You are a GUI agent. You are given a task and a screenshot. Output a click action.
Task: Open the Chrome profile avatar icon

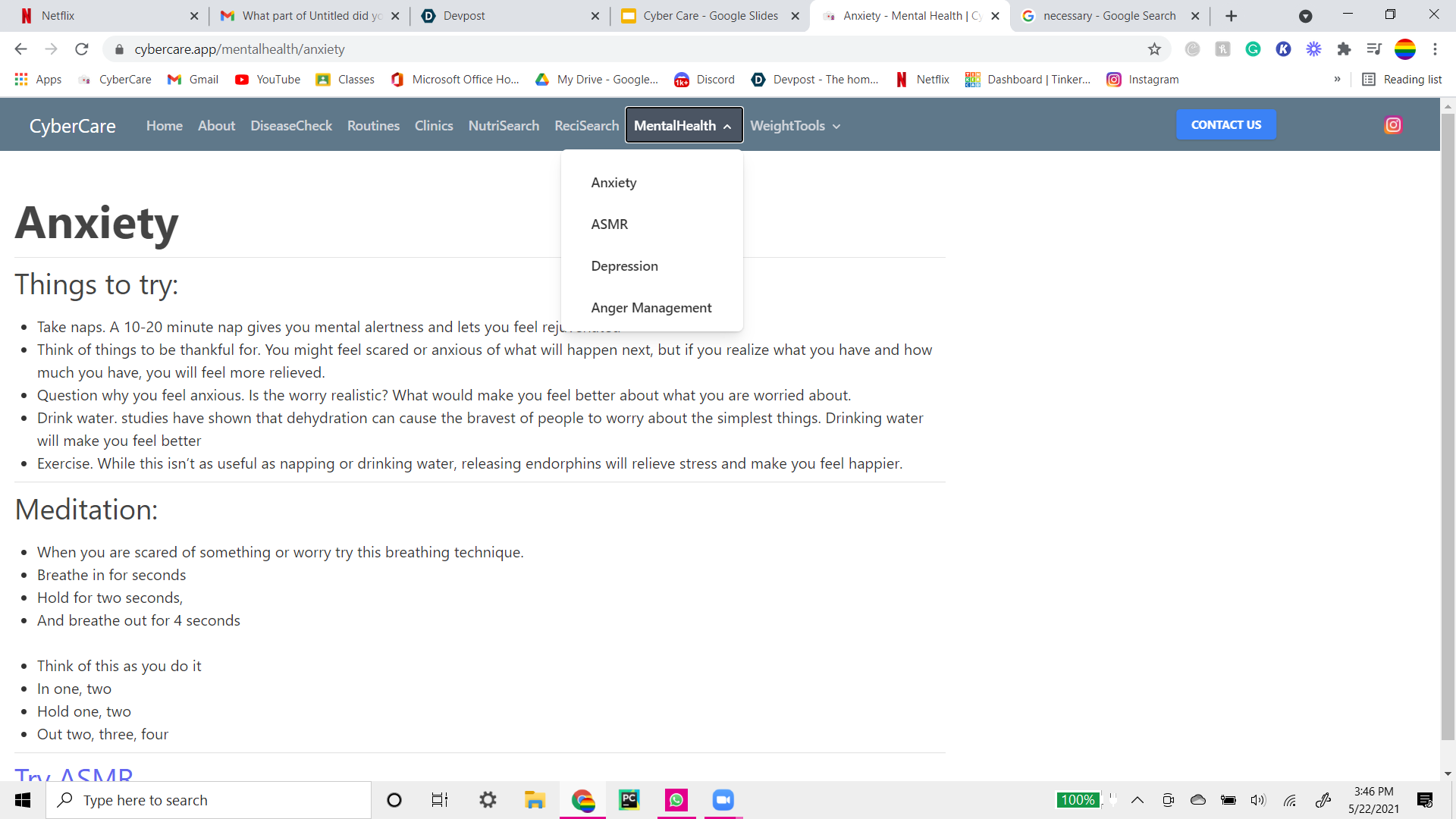click(x=1404, y=49)
